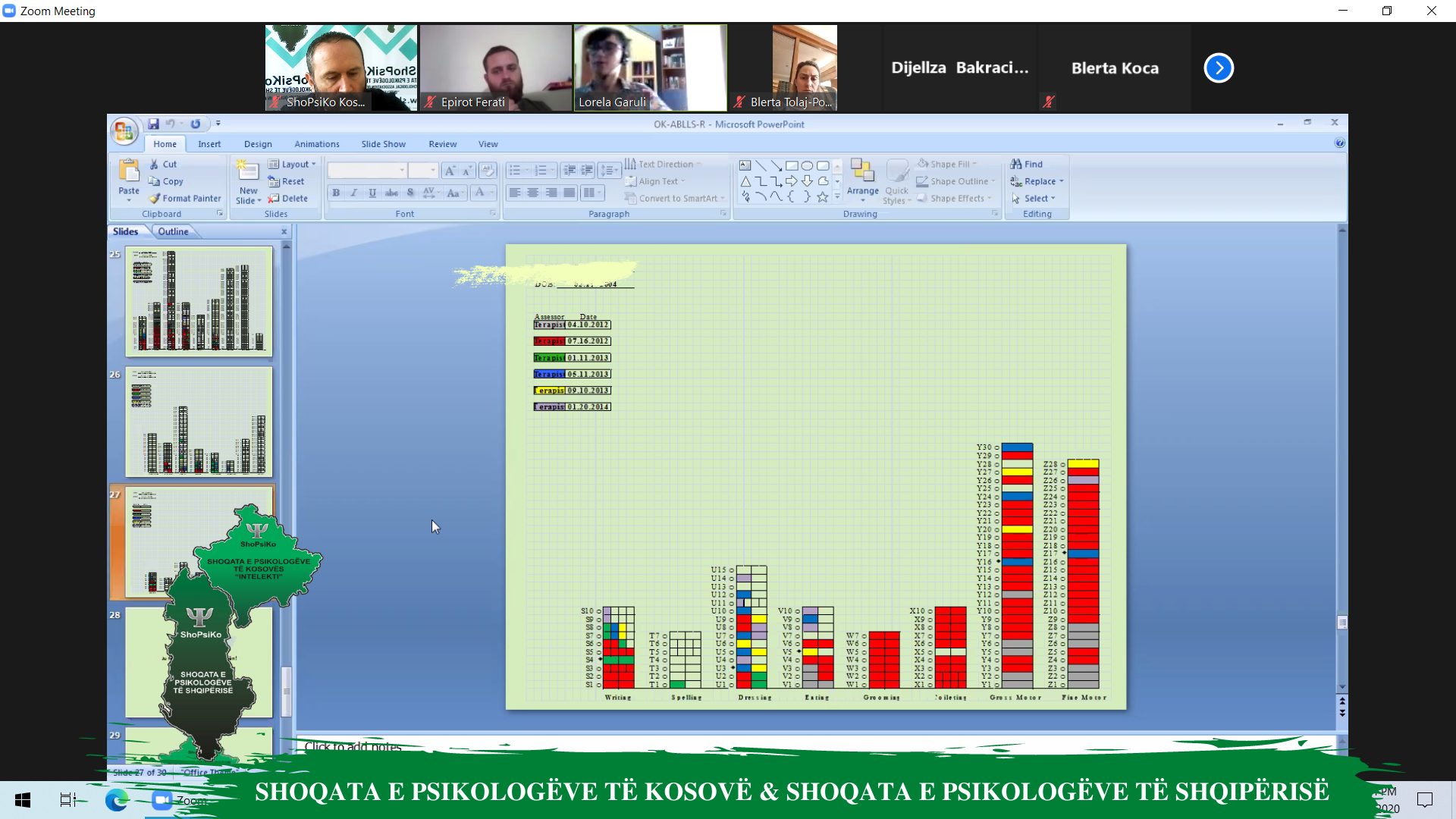Click the Clear Formatting icon
The width and height of the screenshot is (1456, 819).
tap(488, 171)
